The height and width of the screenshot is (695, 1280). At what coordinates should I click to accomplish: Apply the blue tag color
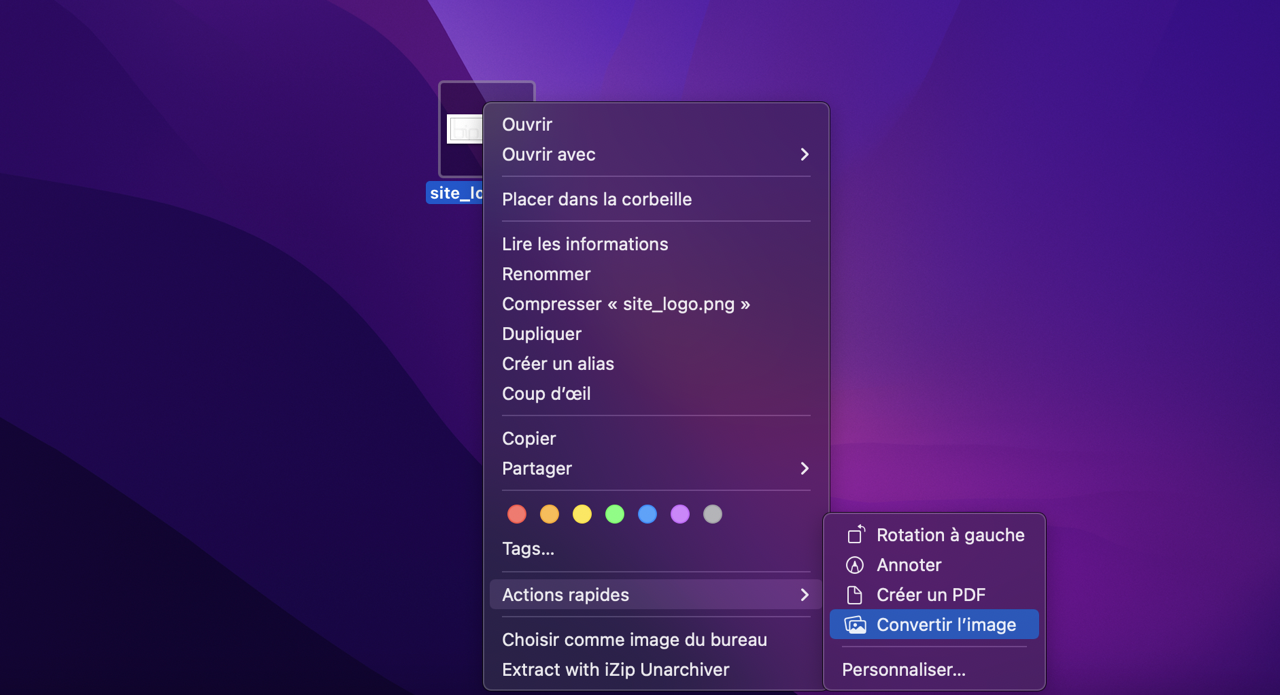coord(647,514)
